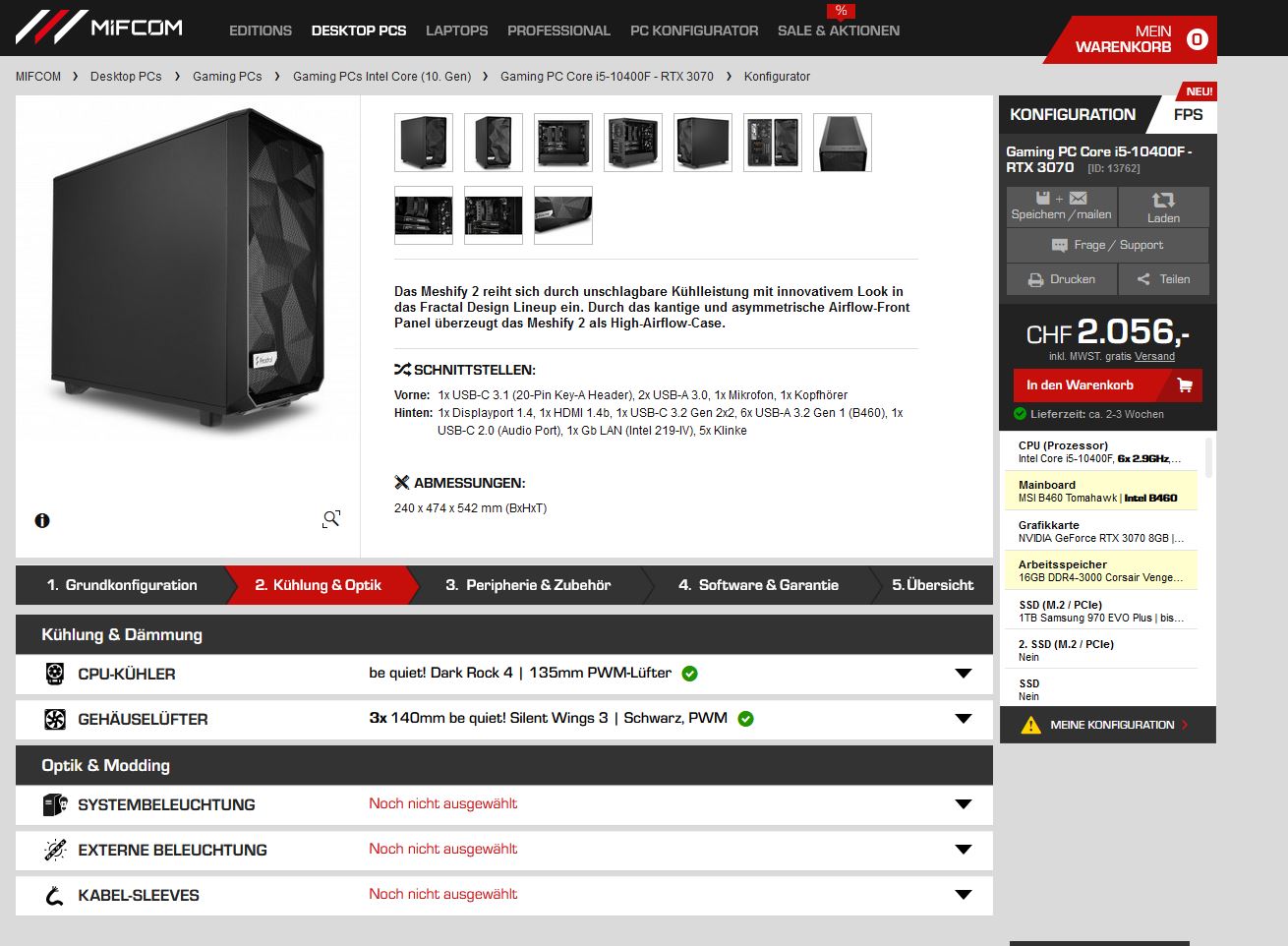Click the Systembeleuchtung case icon
This screenshot has height=946, width=1288.
click(55, 804)
